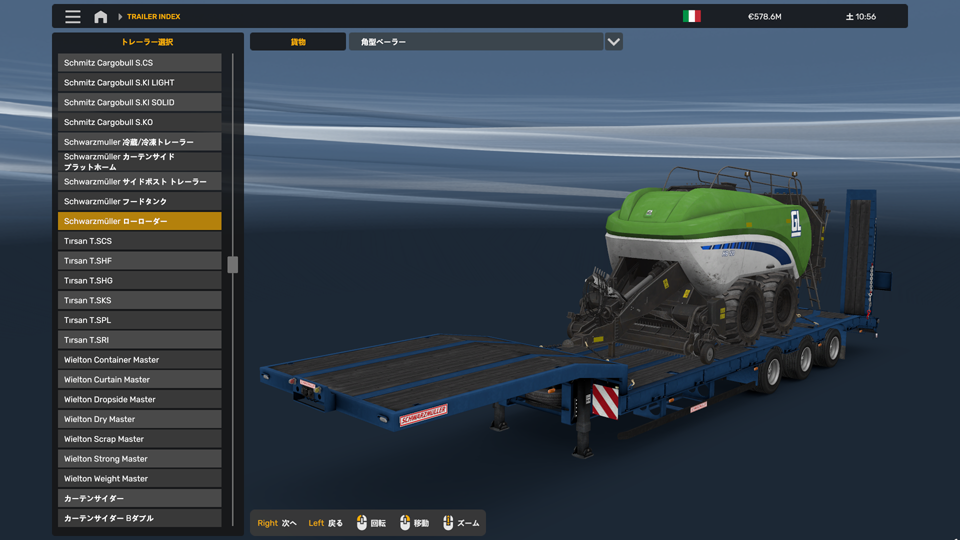
Task: Click the baler on the lowloader preview
Action: (710, 250)
